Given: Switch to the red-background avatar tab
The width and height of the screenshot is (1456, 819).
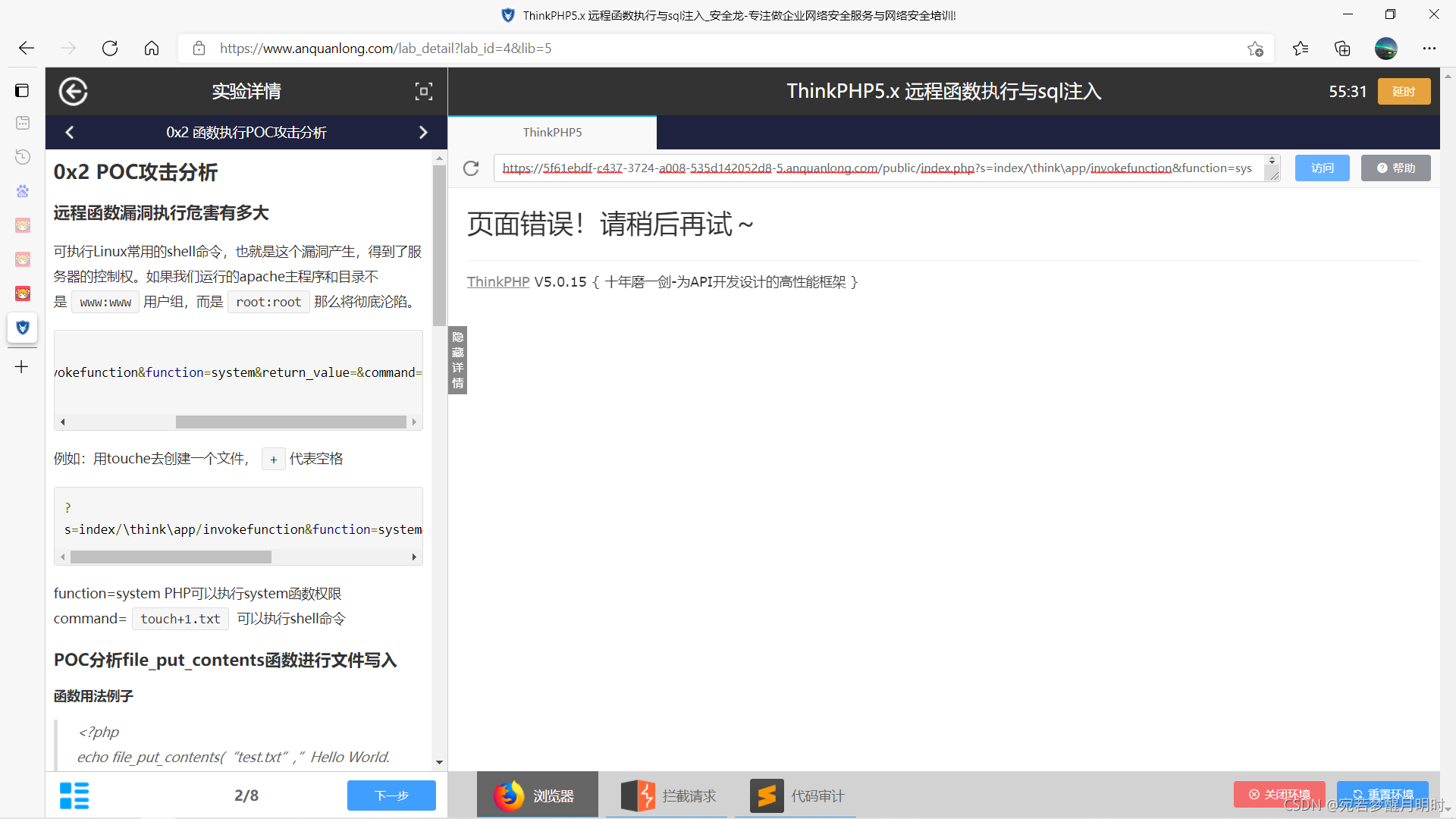Looking at the screenshot, I should [x=23, y=293].
